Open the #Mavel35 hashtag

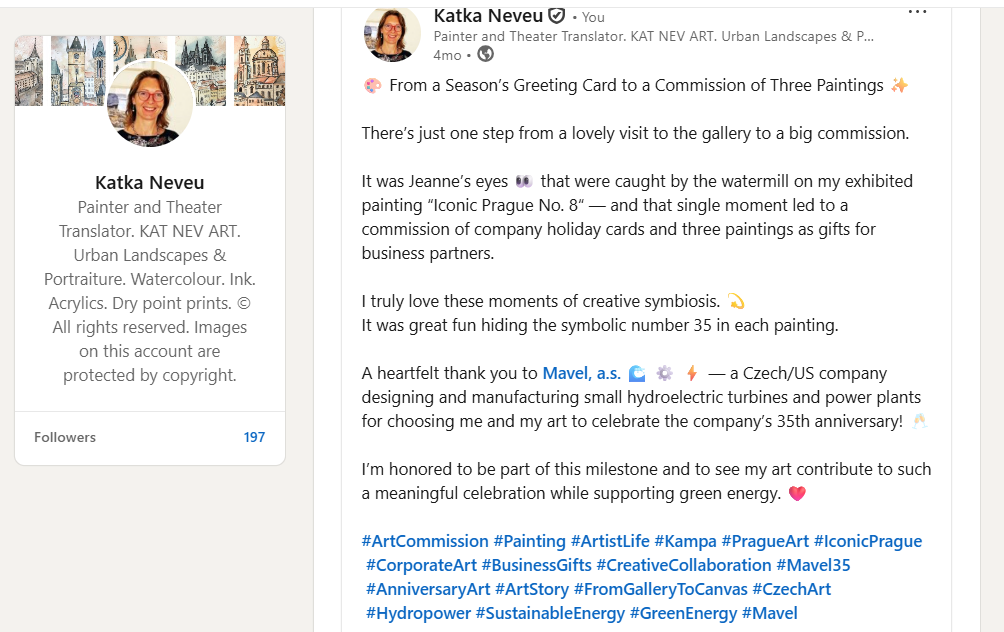pyautogui.click(x=813, y=565)
